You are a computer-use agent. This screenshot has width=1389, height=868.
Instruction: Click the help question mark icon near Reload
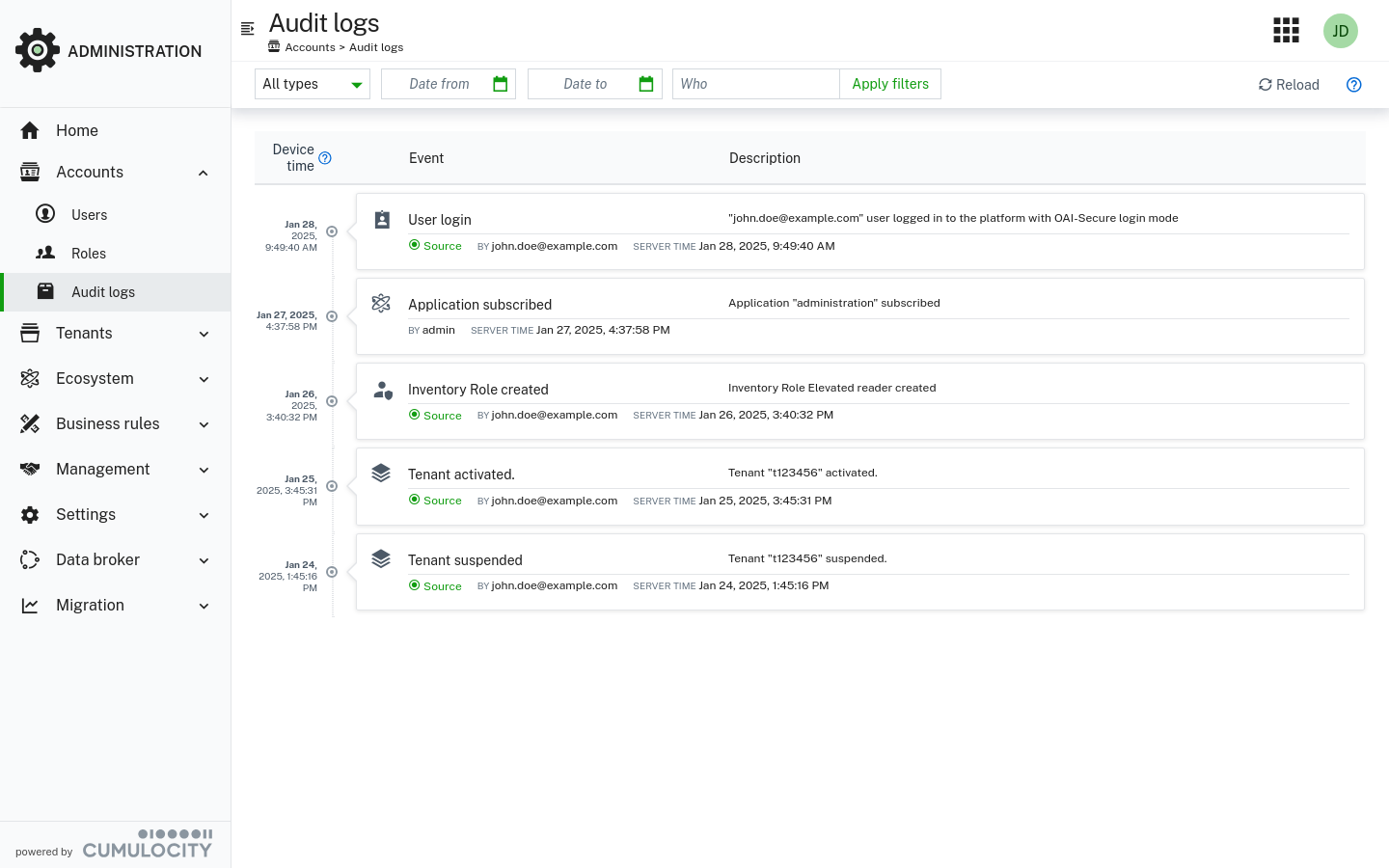[1354, 85]
